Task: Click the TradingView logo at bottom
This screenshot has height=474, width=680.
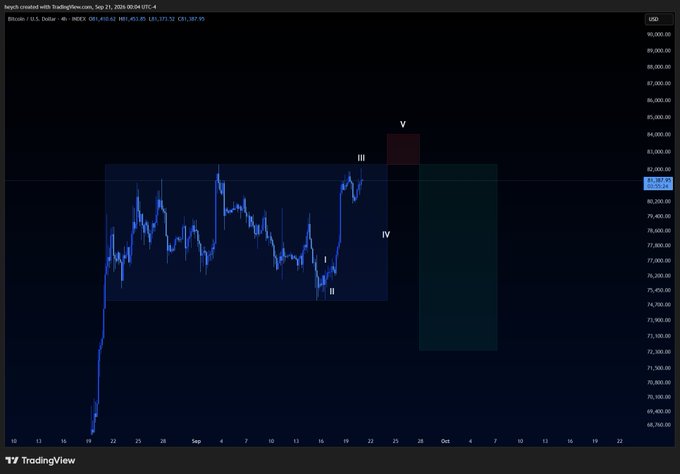Action: (40, 460)
